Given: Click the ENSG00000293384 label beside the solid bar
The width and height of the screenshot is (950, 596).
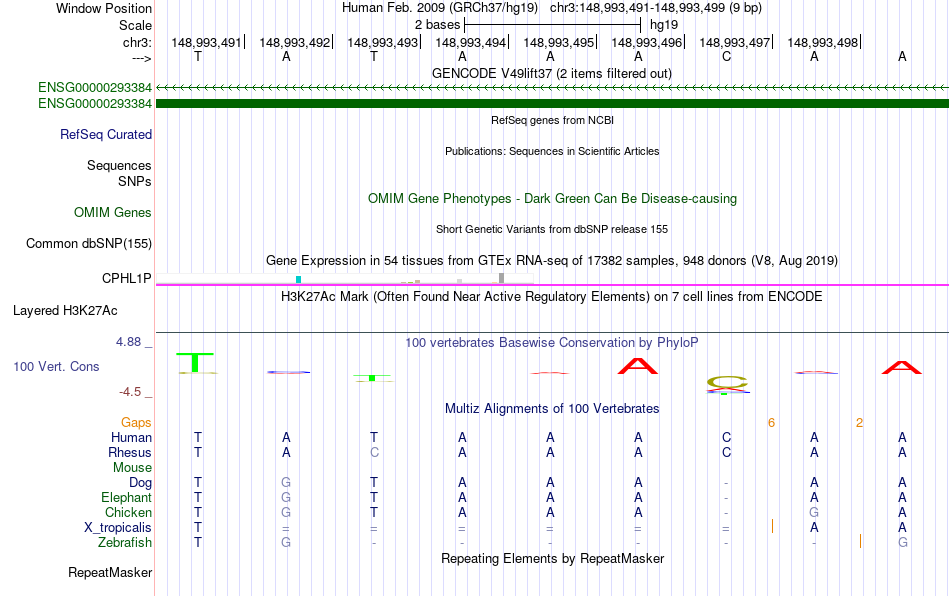Looking at the screenshot, I should 95,104.
